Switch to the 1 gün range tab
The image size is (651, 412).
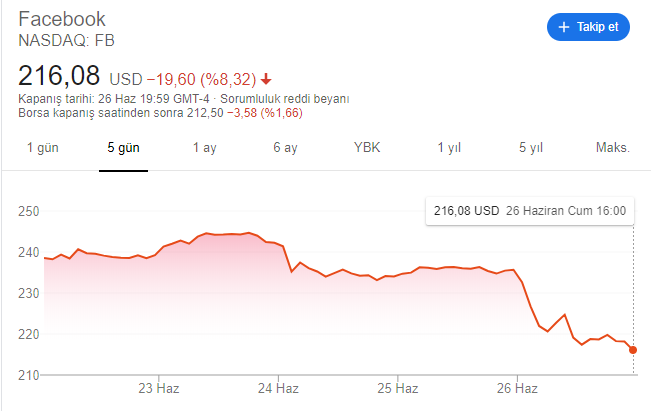click(43, 147)
